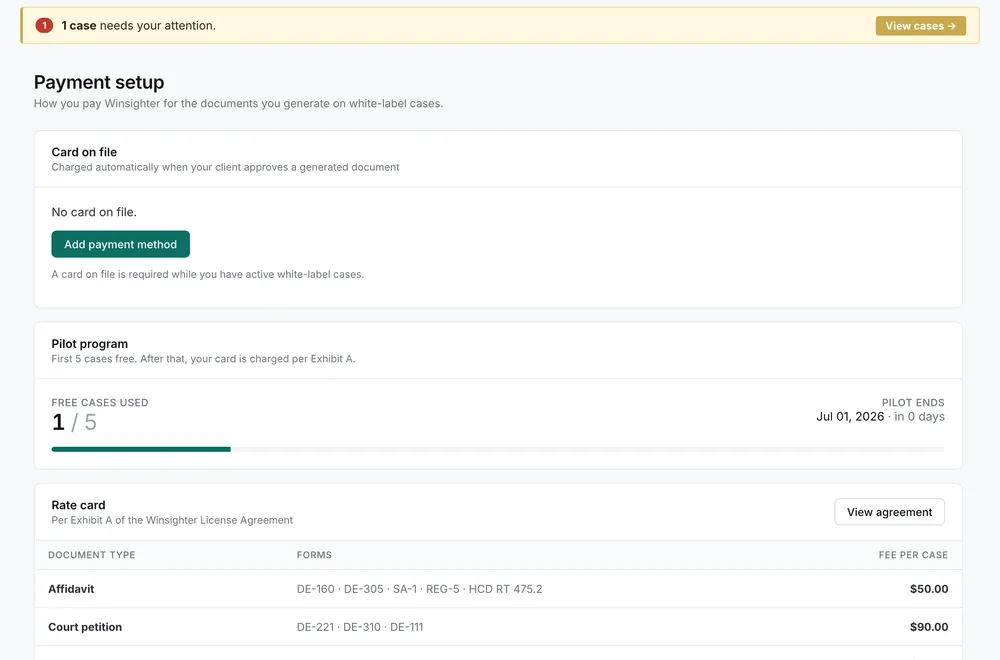This screenshot has height=660, width=1000.
Task: Click the 'A card on file is required' note
Action: pyautogui.click(x=207, y=274)
